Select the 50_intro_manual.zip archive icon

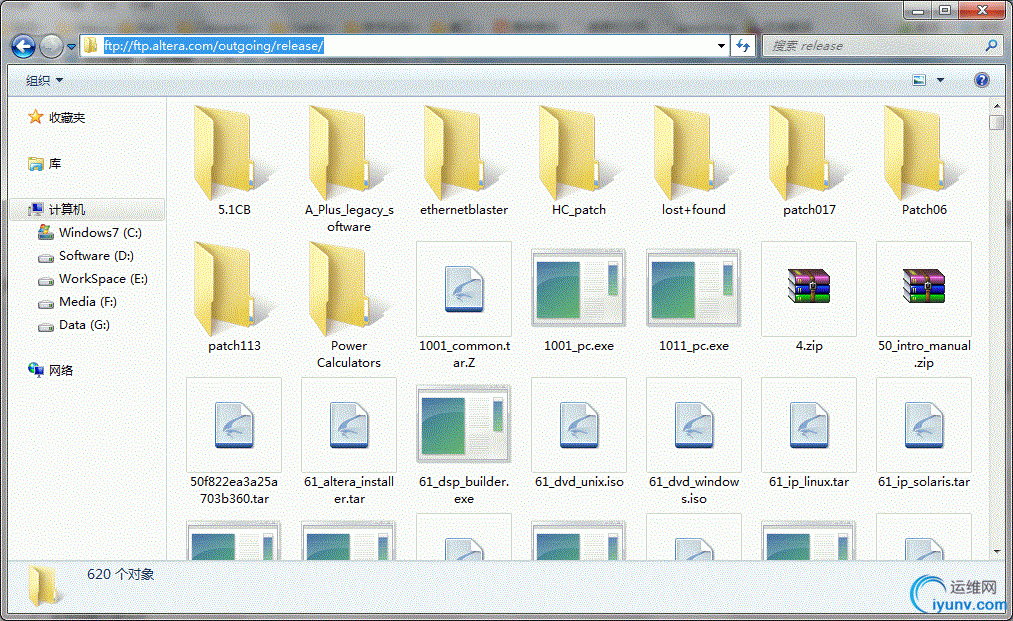[x=924, y=289]
